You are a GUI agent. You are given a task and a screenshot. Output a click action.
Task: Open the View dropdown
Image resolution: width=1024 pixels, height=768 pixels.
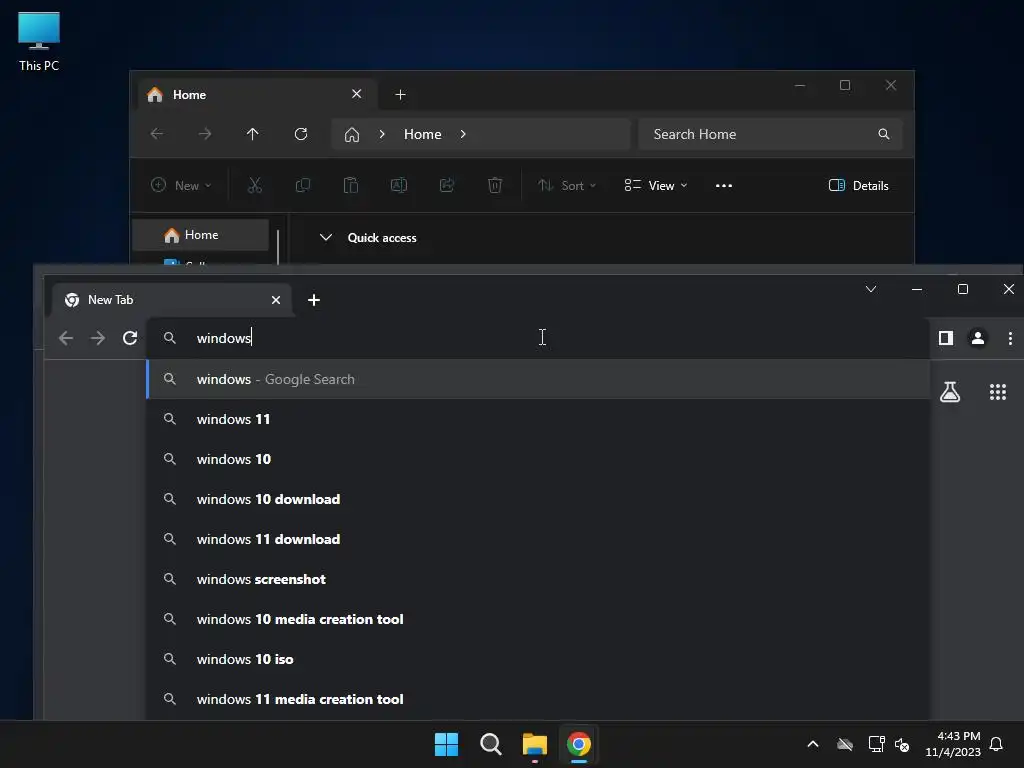656,185
